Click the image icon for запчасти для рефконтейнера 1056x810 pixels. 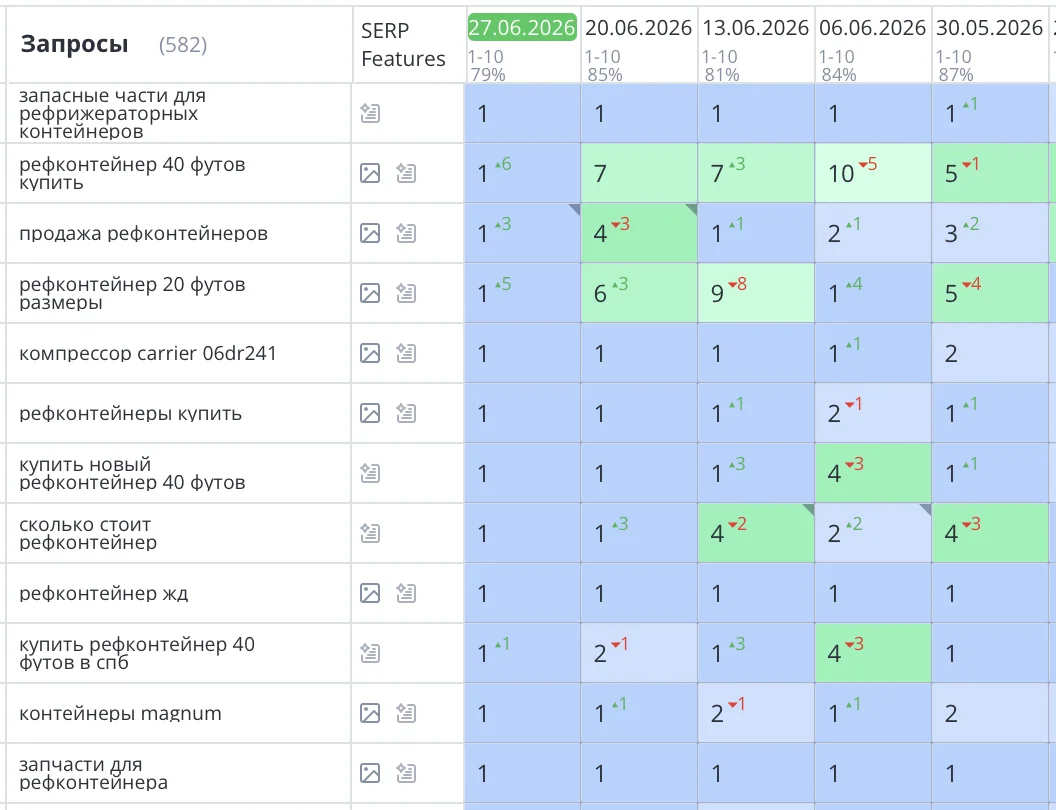(x=370, y=772)
